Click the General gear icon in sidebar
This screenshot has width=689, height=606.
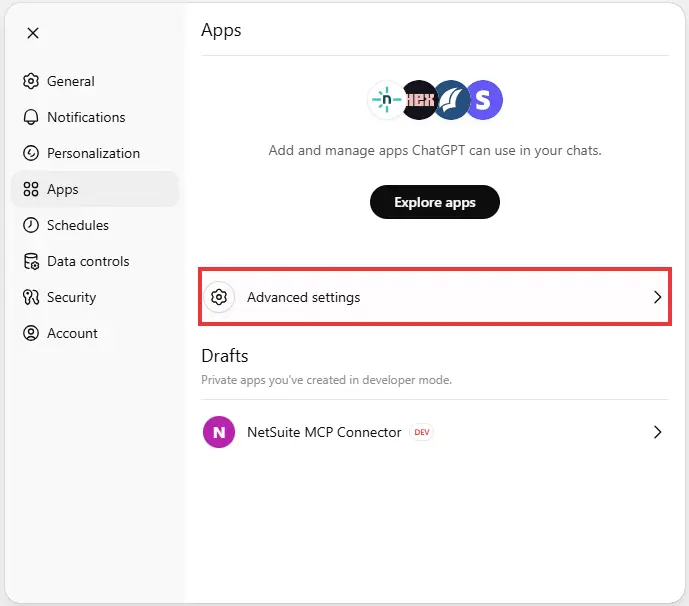31,81
